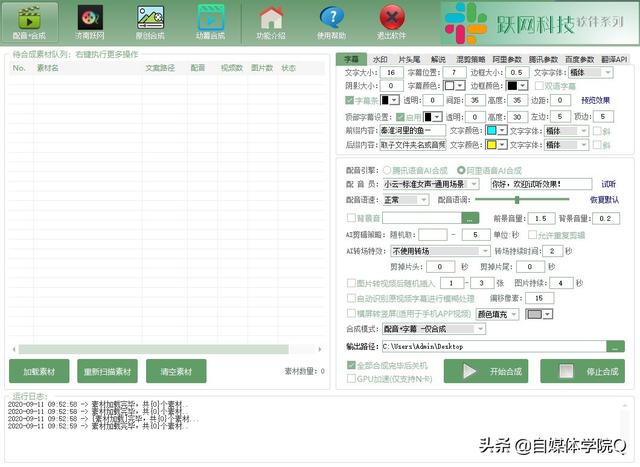
Task: Open the 配音员 voice dropdown
Action: [x=431, y=184]
